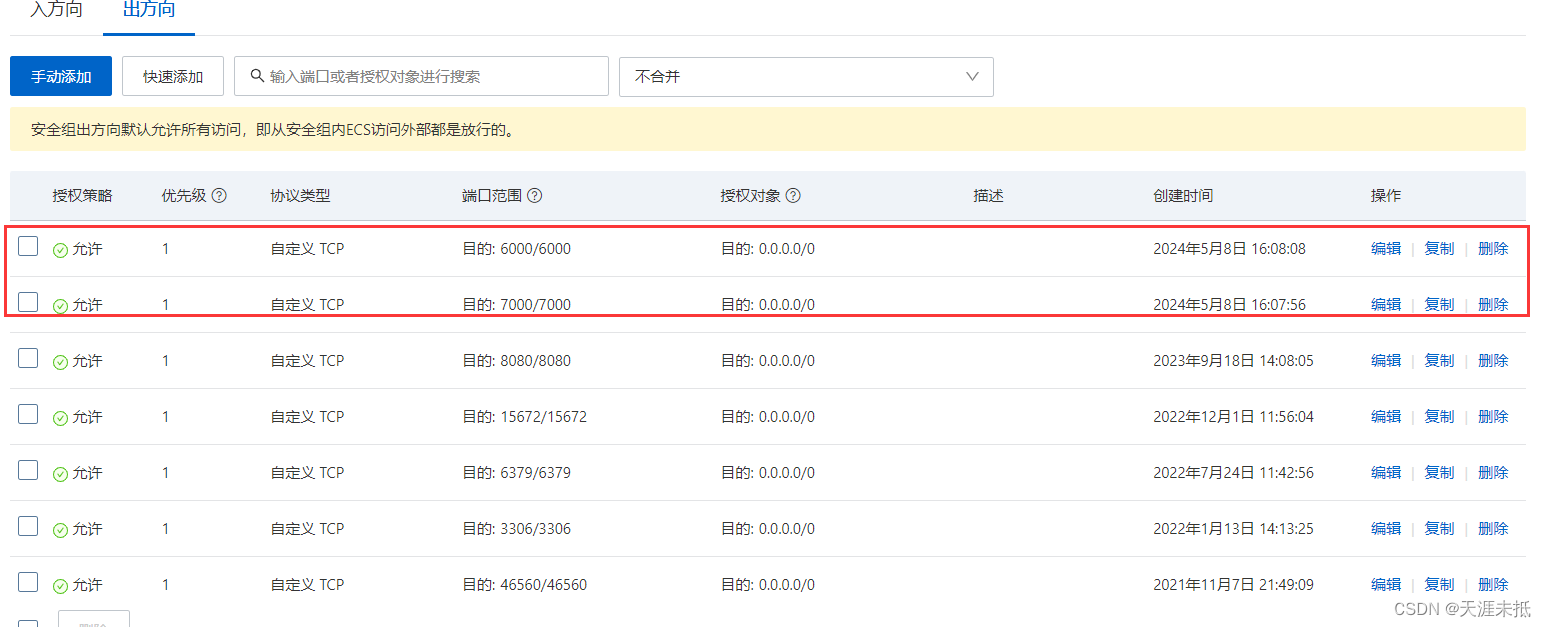Tick checkbox for port 15672/15672 rule
The image size is (1546, 627).
(28, 414)
